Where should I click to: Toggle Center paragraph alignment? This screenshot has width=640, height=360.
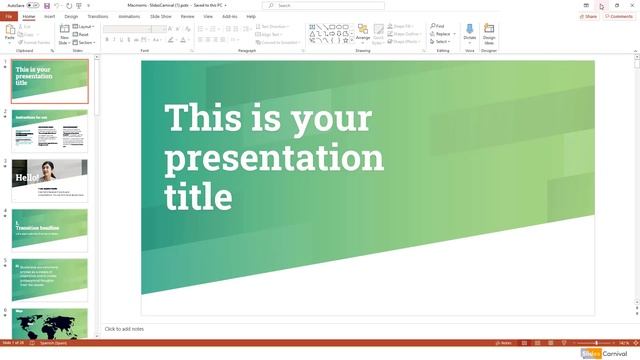point(208,40)
